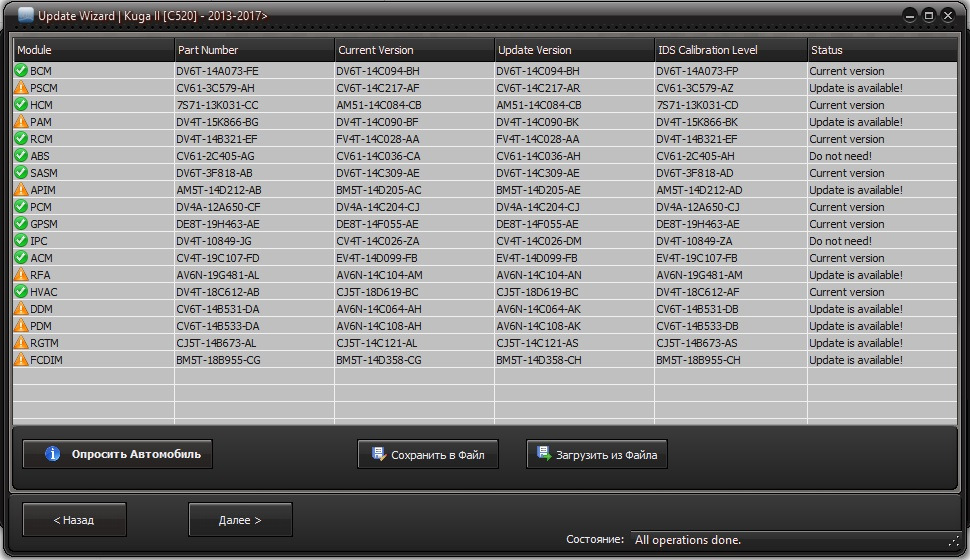Click the Update Version column header
Screen dimensions: 970x560
point(575,50)
